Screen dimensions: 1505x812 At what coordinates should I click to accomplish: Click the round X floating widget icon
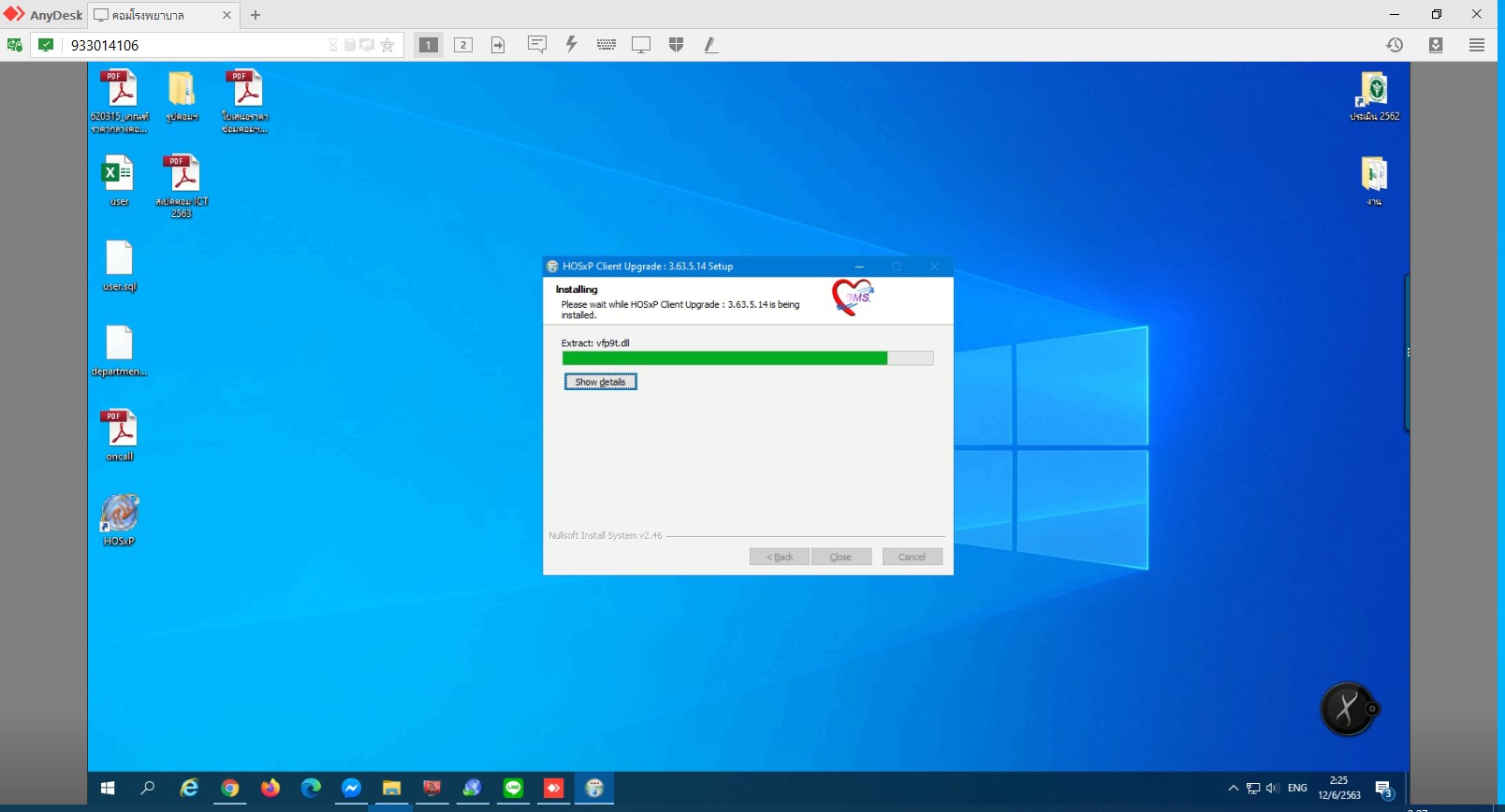coord(1348,708)
